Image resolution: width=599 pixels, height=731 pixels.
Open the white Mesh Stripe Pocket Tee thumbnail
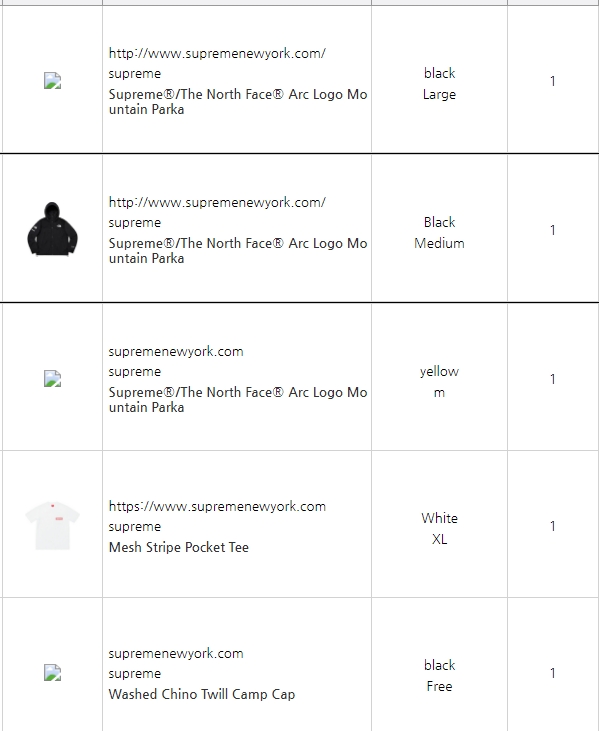[52, 525]
